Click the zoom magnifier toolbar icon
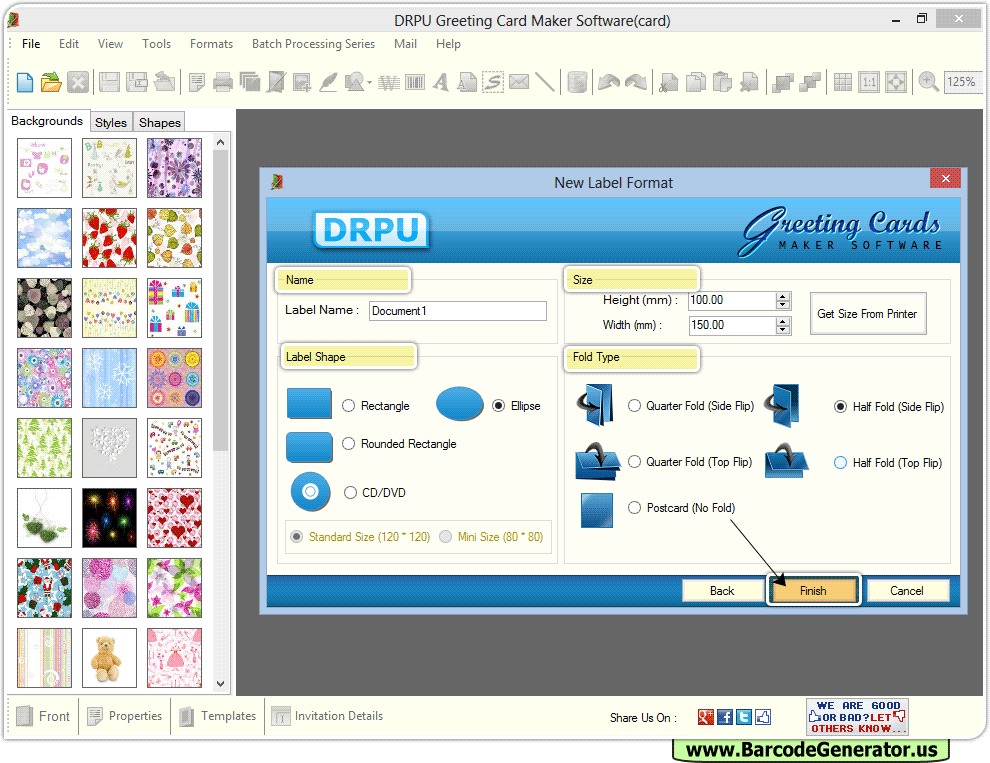This screenshot has height=763, width=990. (x=928, y=82)
